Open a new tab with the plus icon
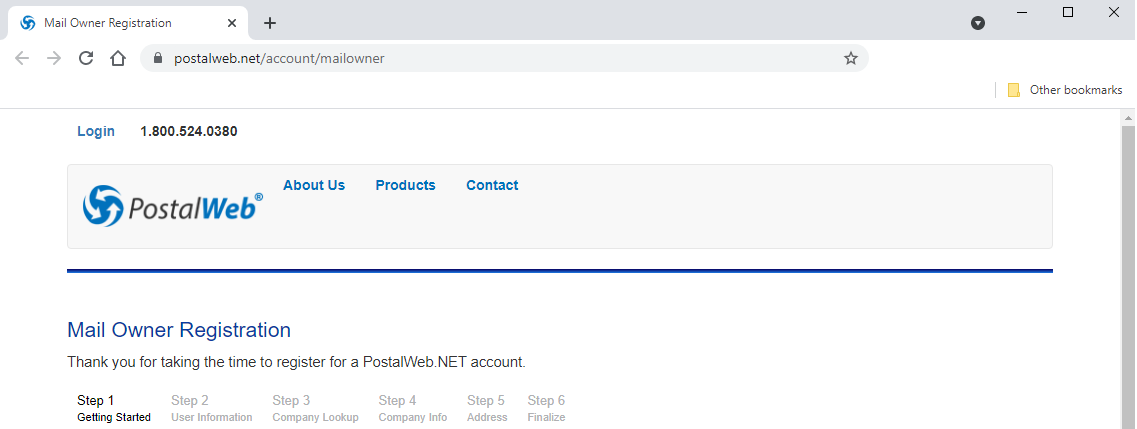Viewport: 1137px width, 429px height. [270, 23]
